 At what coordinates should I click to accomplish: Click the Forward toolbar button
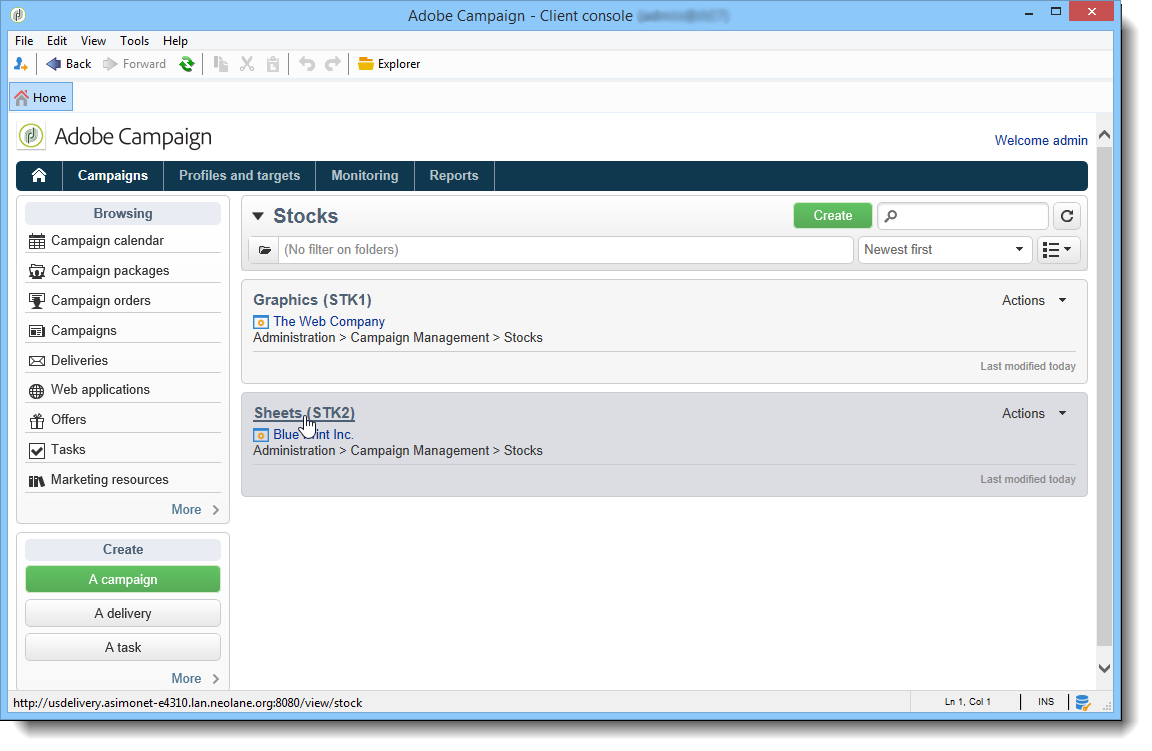click(134, 64)
